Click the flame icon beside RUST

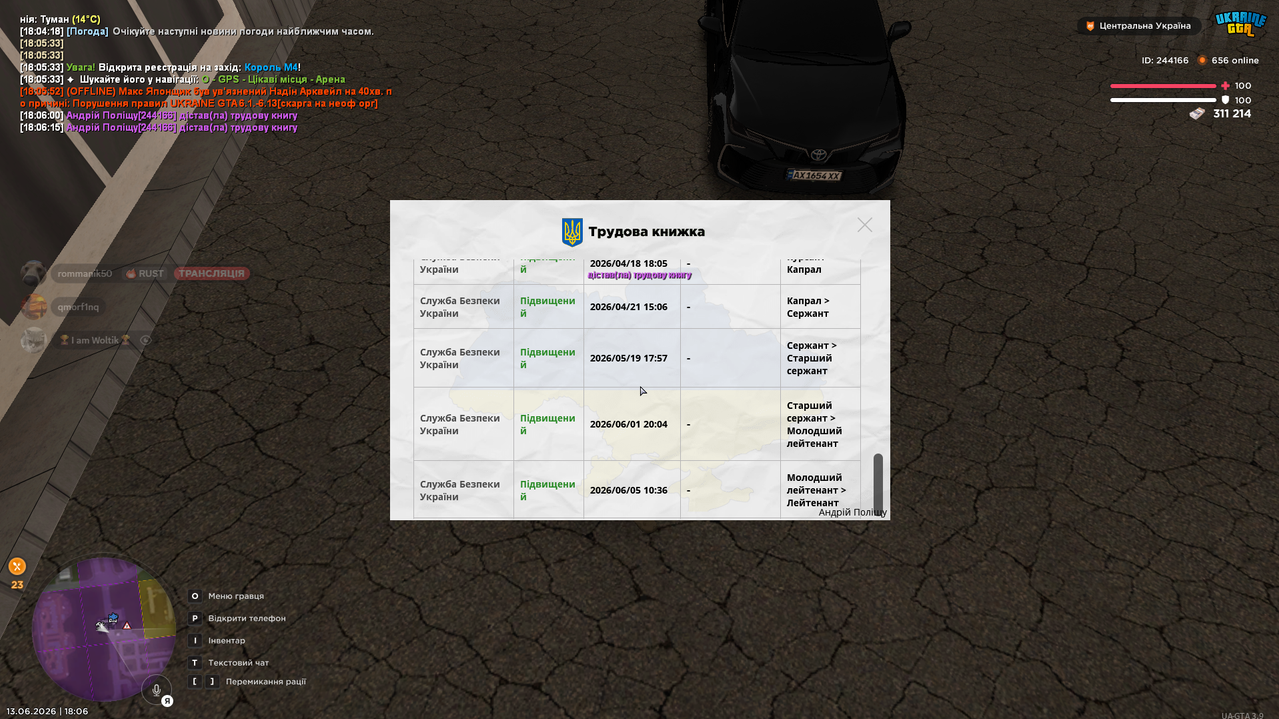[130, 273]
